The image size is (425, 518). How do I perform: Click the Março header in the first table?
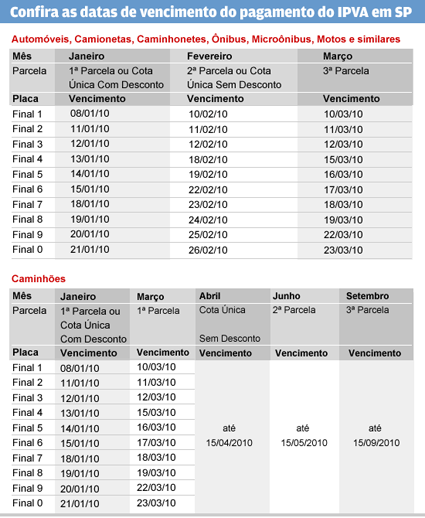point(337,56)
